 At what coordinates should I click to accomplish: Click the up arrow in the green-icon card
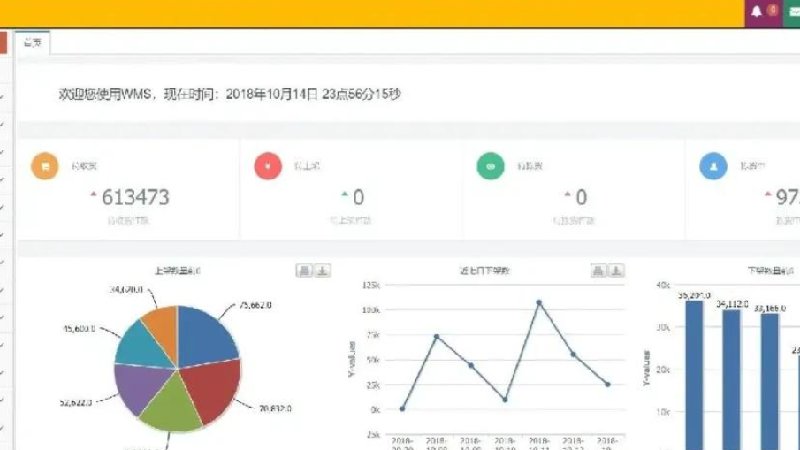[567, 194]
